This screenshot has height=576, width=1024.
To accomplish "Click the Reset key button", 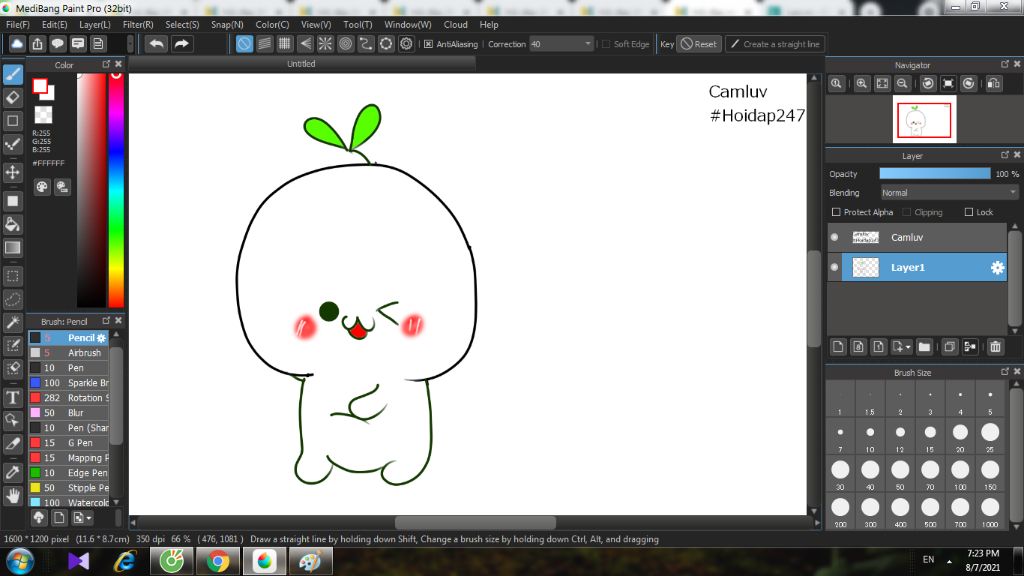I will [x=699, y=44].
